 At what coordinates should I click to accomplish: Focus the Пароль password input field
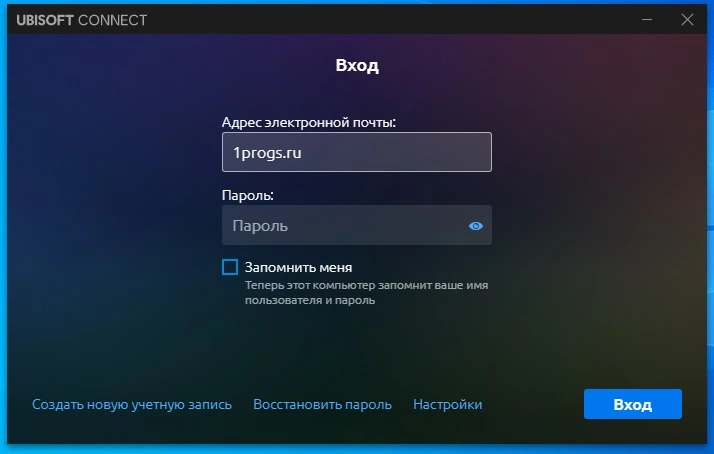(x=357, y=225)
